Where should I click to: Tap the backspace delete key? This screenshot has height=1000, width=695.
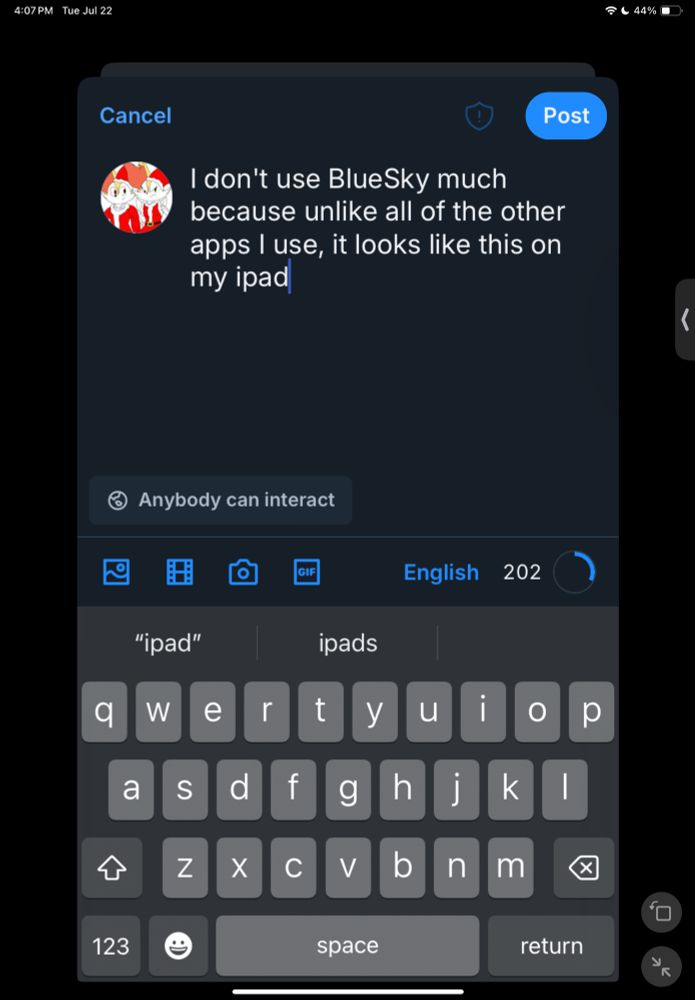(x=583, y=867)
